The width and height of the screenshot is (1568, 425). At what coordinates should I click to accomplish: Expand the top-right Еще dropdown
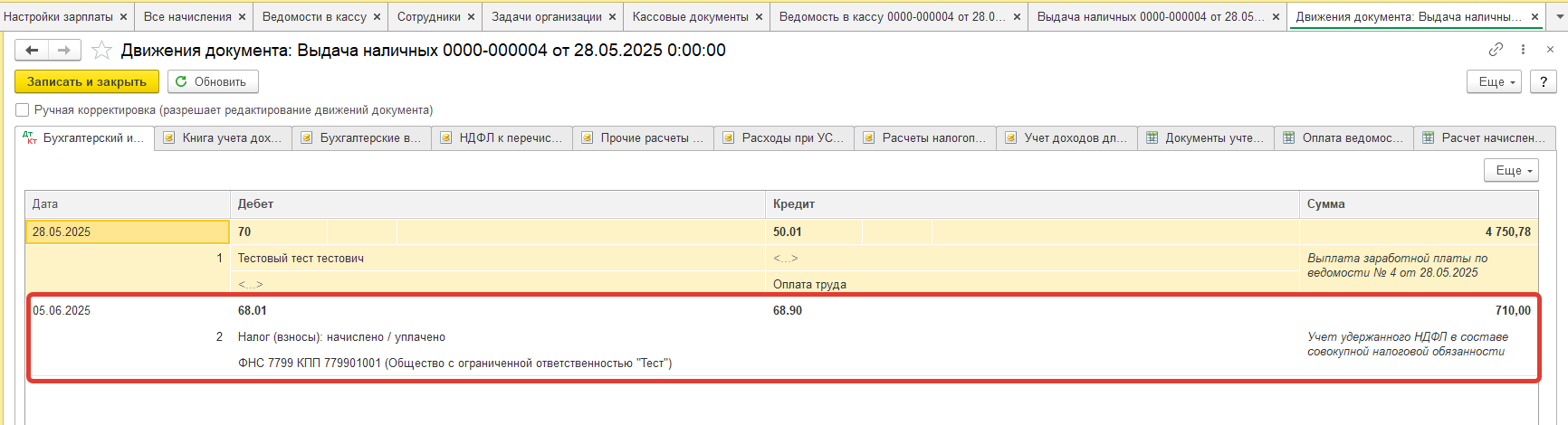(1496, 81)
